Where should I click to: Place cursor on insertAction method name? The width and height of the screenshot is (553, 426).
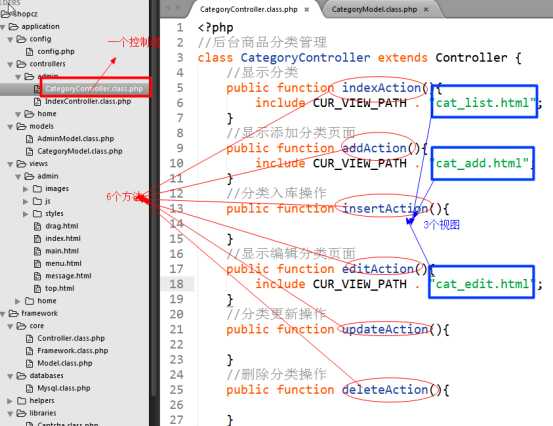[385, 209]
